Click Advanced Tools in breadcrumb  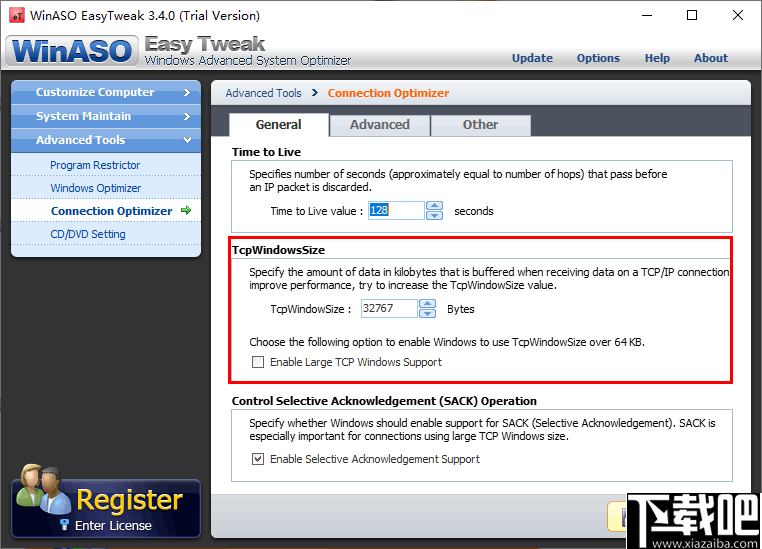tap(263, 93)
